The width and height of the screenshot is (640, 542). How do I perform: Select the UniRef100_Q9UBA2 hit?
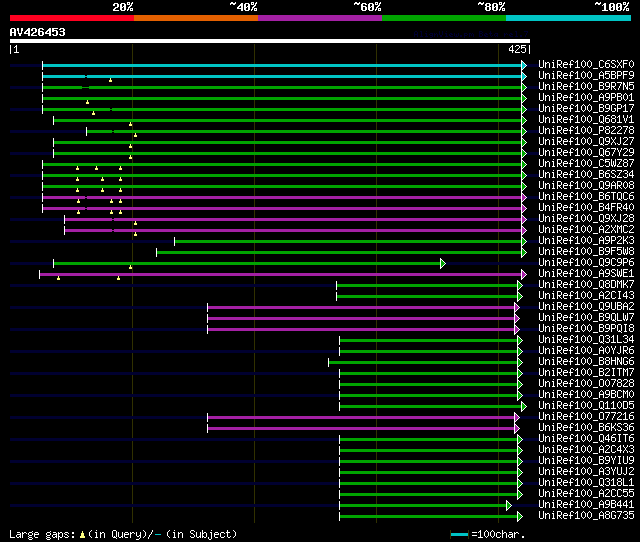click(x=586, y=307)
